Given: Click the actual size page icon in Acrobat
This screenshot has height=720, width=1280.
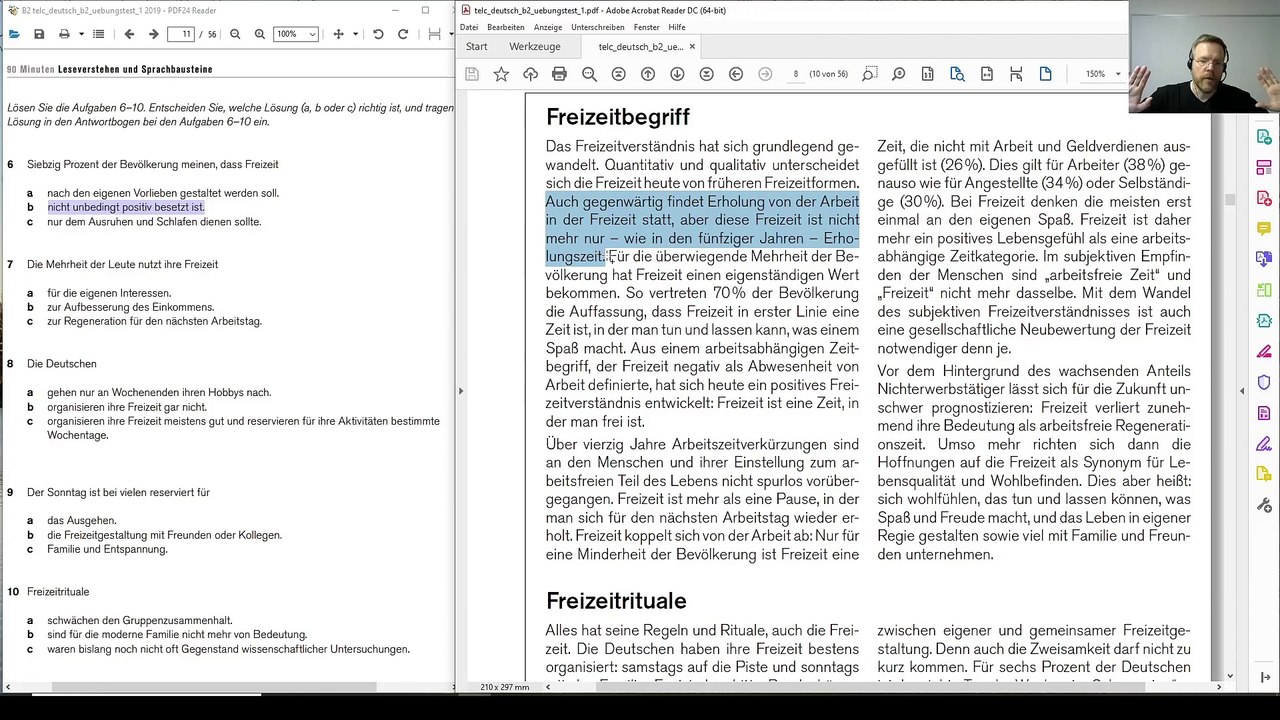Looking at the screenshot, I should point(928,74).
